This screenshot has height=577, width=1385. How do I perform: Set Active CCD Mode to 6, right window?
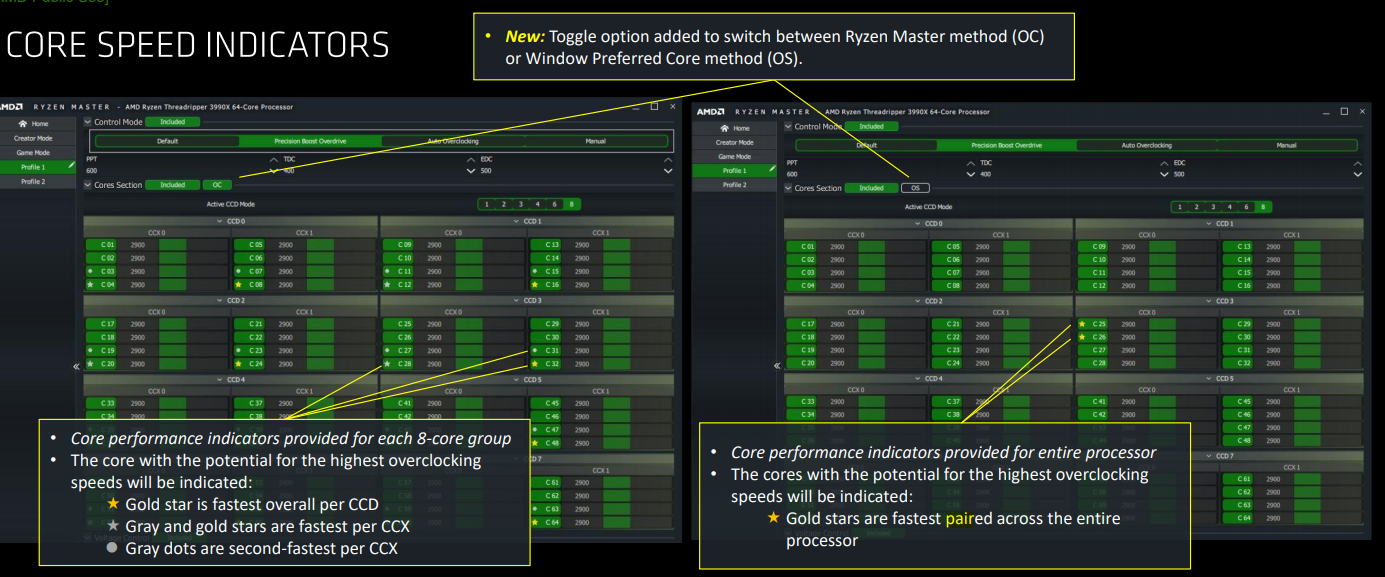[x=1246, y=207]
